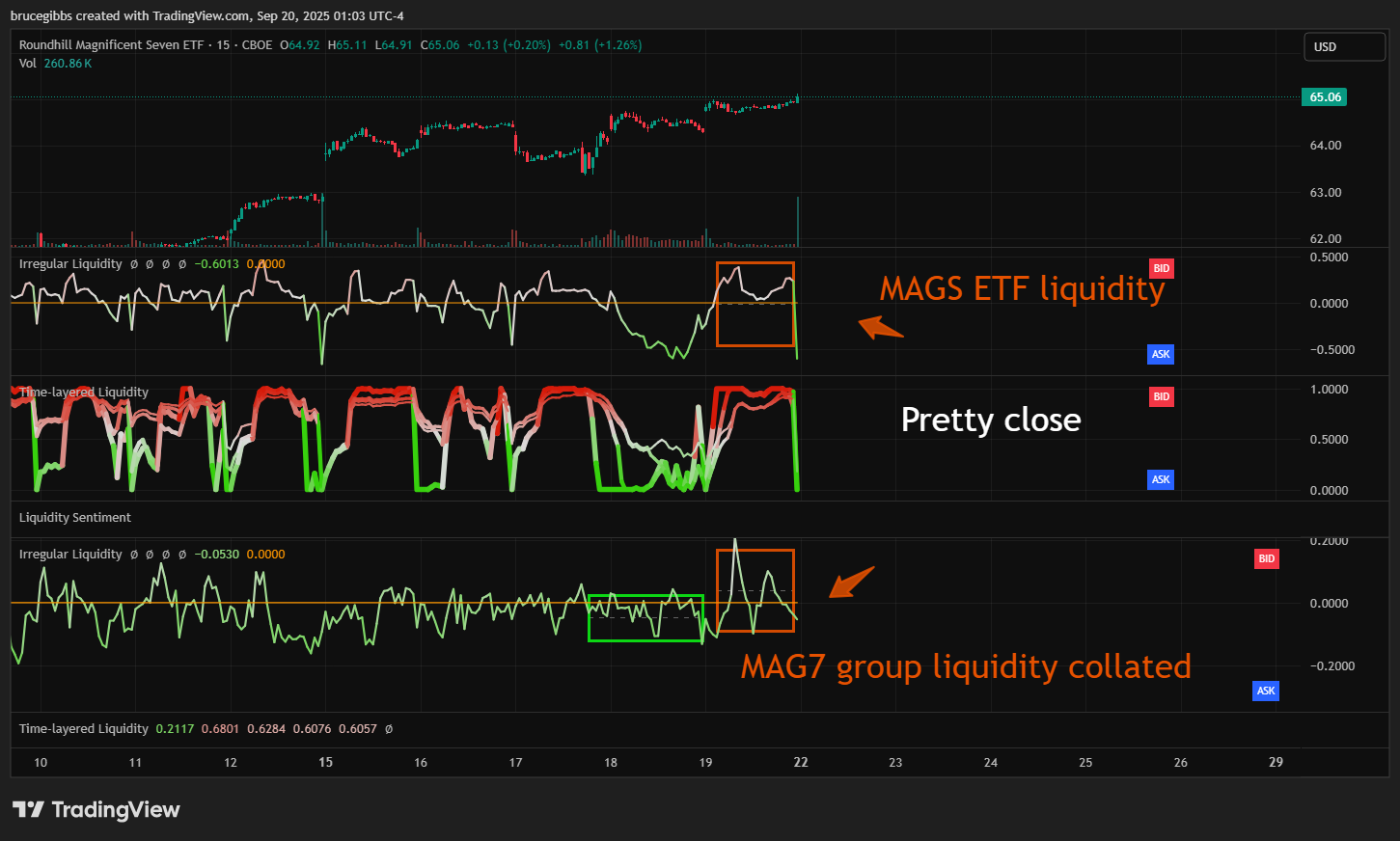This screenshot has height=841, width=1400.
Task: Click date 23 on the time axis
Action: click(895, 763)
